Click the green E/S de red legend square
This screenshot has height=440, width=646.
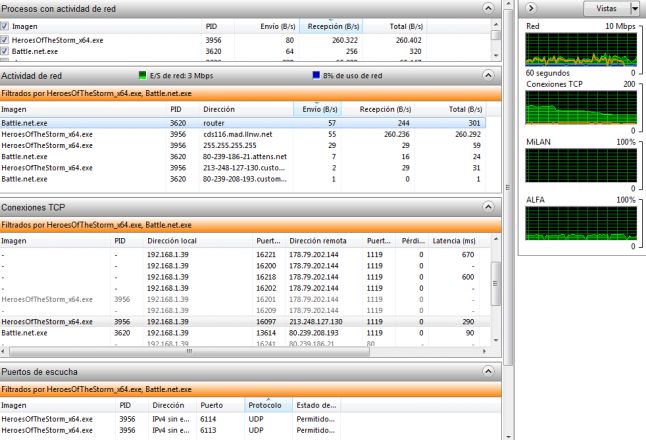pos(143,75)
